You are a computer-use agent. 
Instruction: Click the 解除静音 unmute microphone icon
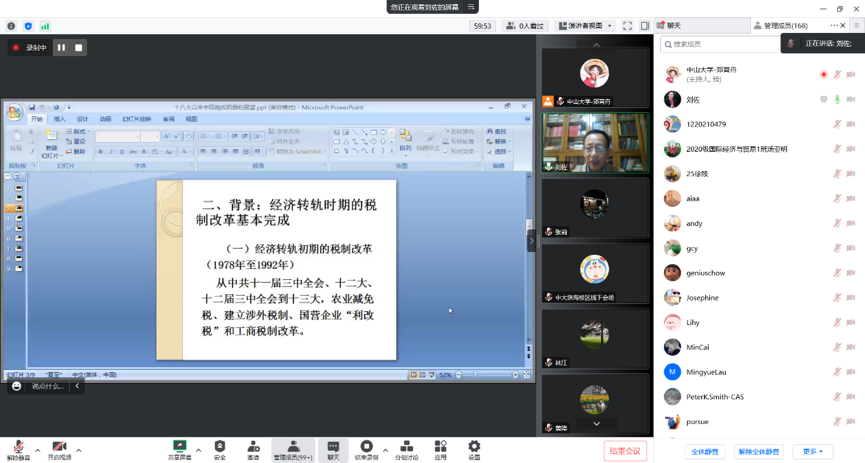tap(17, 447)
